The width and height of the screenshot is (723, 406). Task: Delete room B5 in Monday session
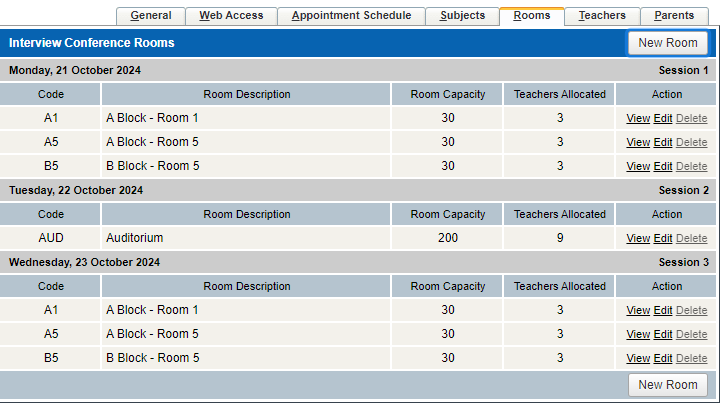[691, 166]
